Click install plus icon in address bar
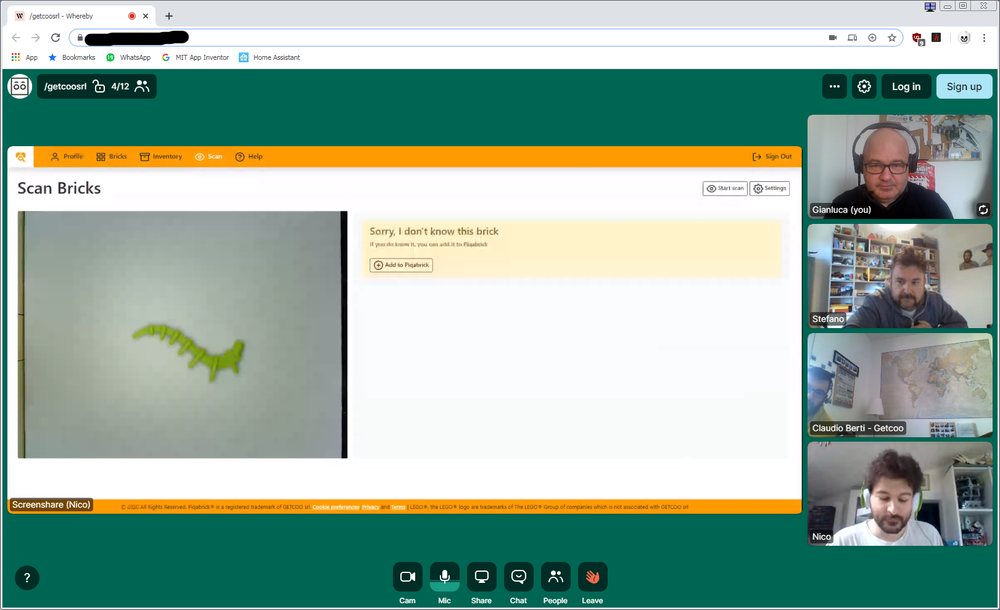 pos(872,38)
